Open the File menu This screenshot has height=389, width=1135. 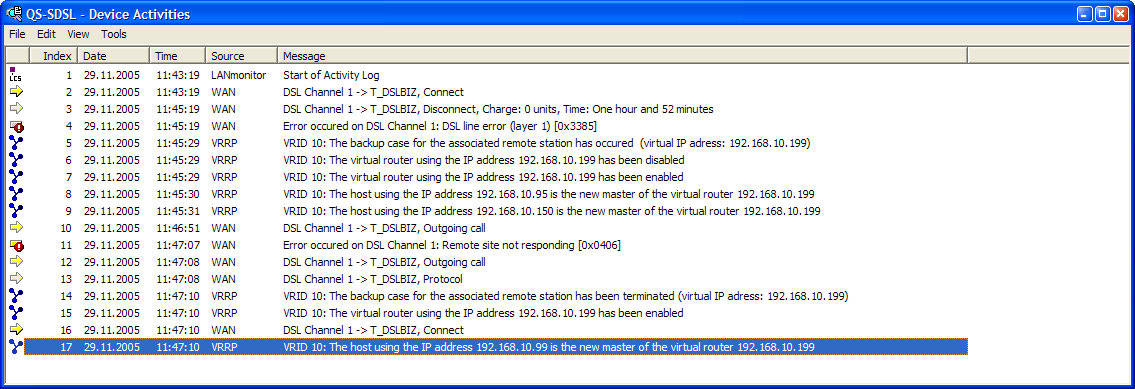click(17, 34)
